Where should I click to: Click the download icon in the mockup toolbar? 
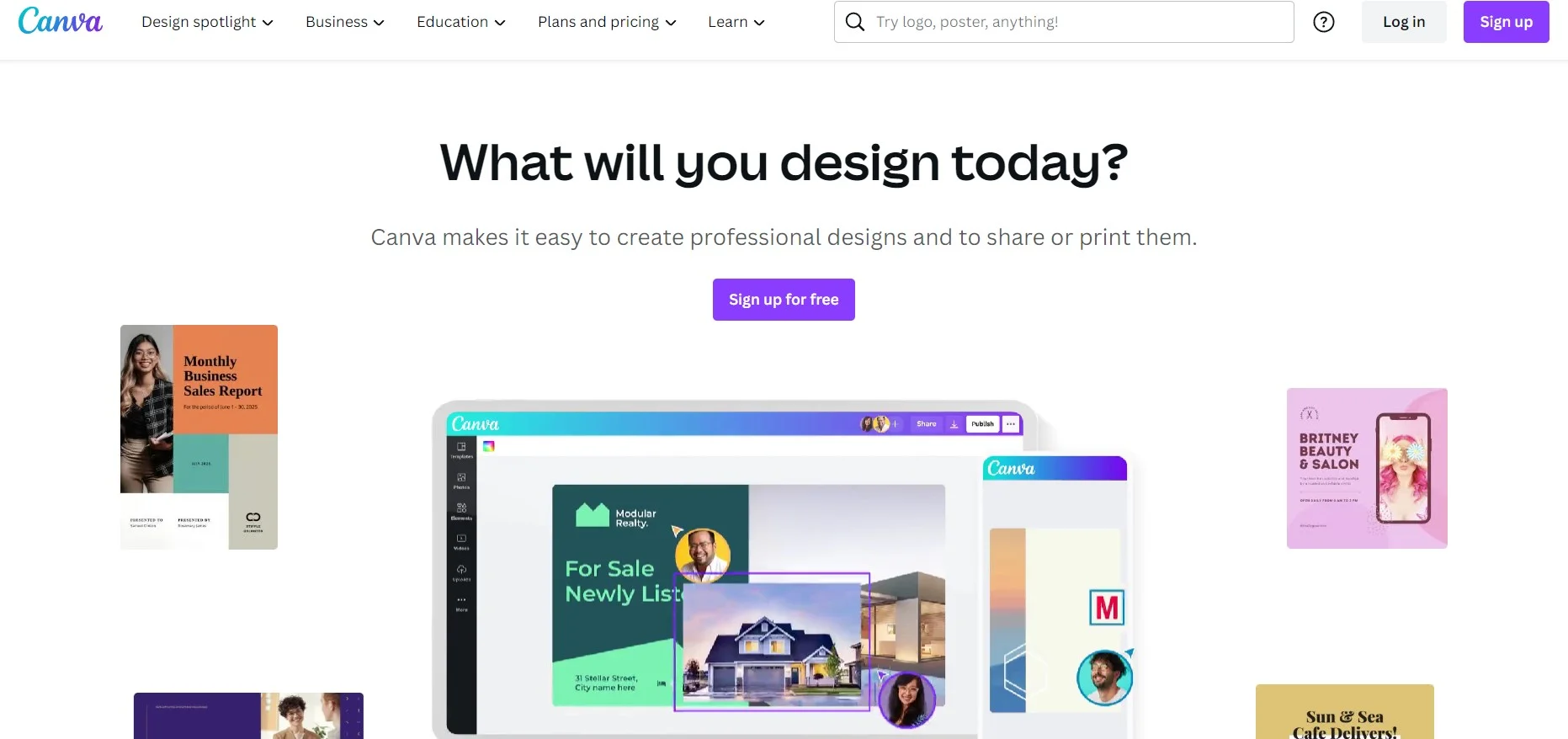coord(954,424)
